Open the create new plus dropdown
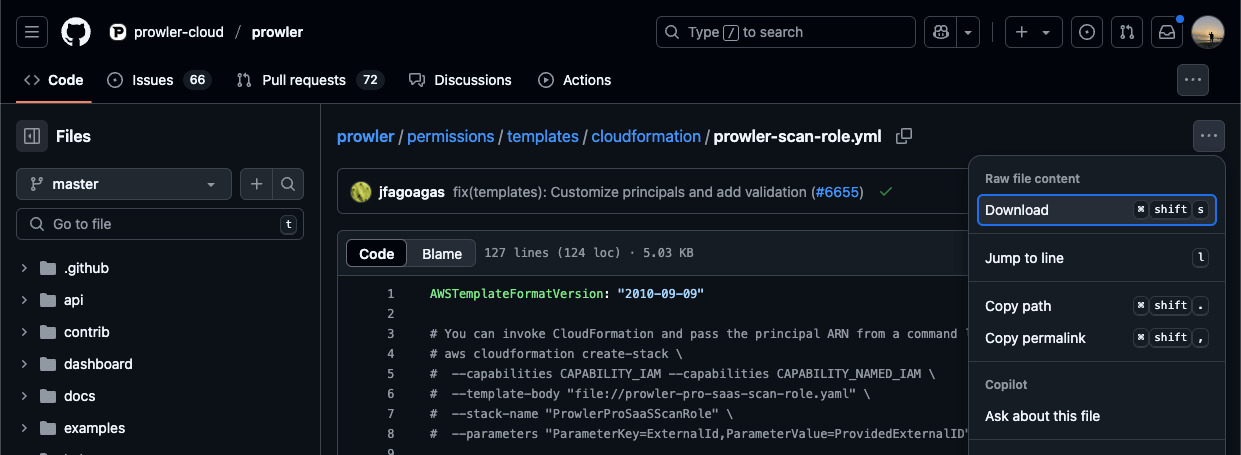This screenshot has width=1241, height=455. click(x=1033, y=32)
